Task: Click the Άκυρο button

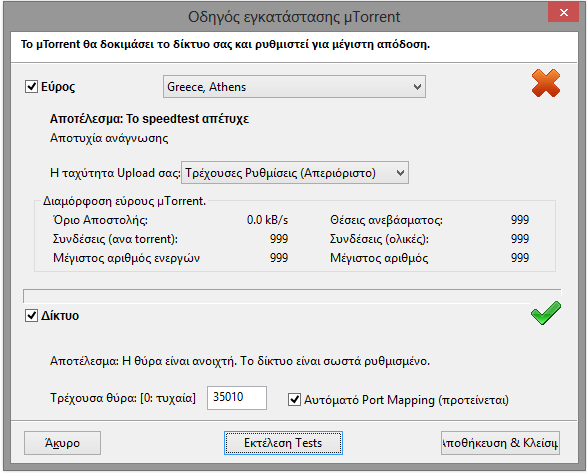Action: [62, 443]
